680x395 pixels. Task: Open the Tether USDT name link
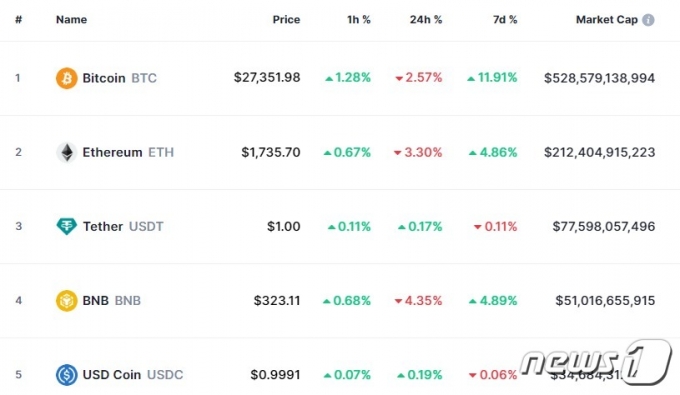(x=123, y=226)
